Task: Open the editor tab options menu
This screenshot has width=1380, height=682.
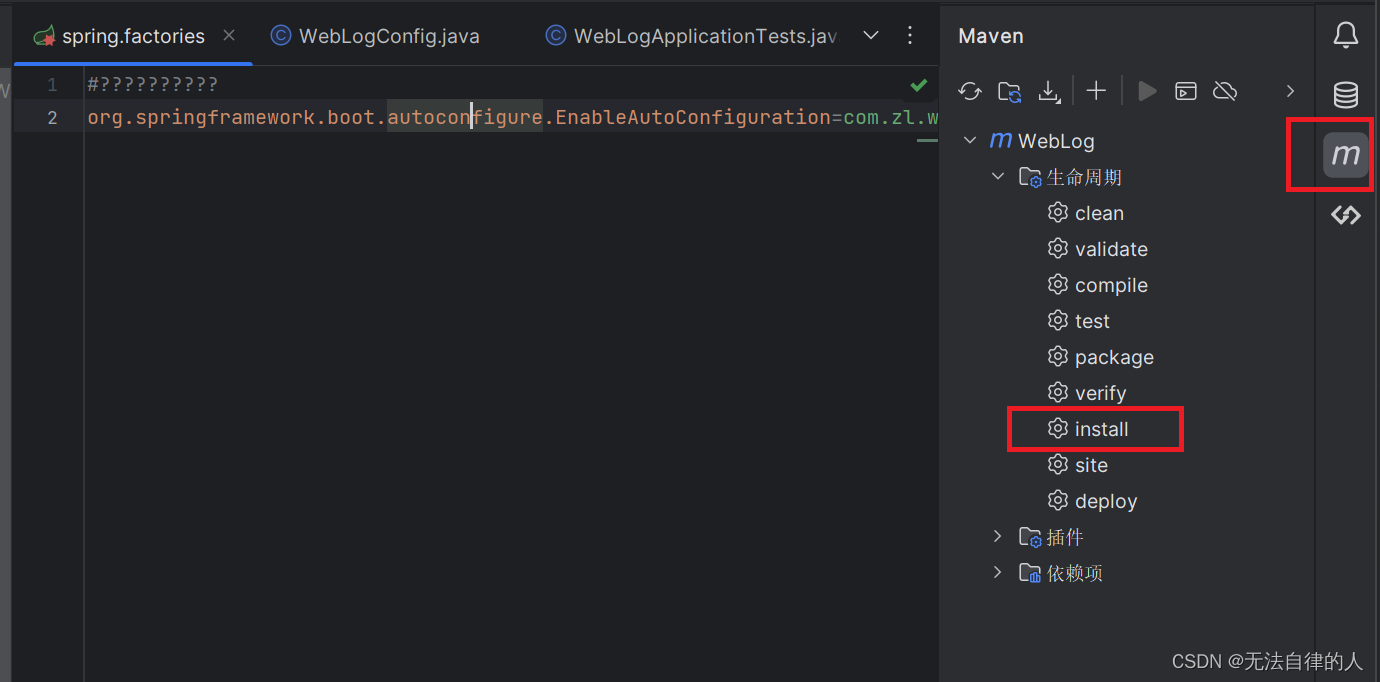Action: (x=910, y=36)
